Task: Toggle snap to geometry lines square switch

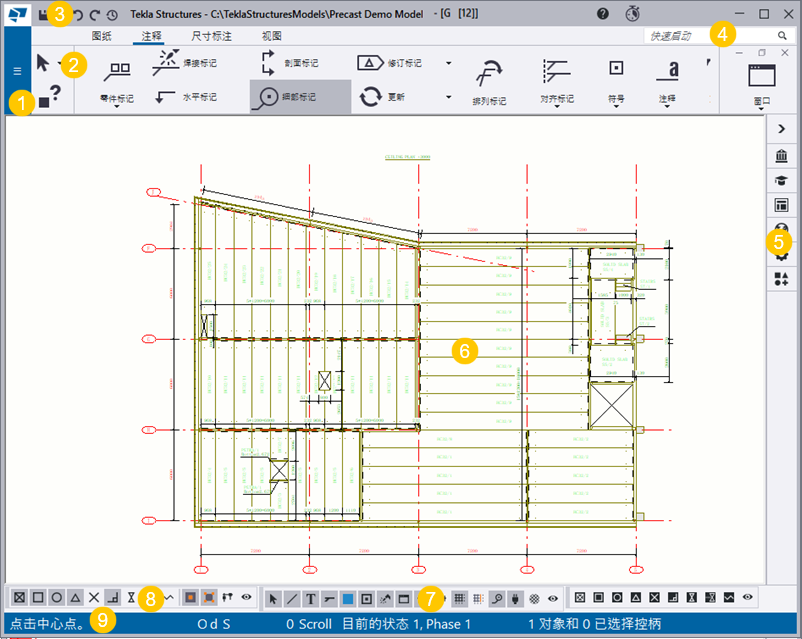Action: pos(38,597)
